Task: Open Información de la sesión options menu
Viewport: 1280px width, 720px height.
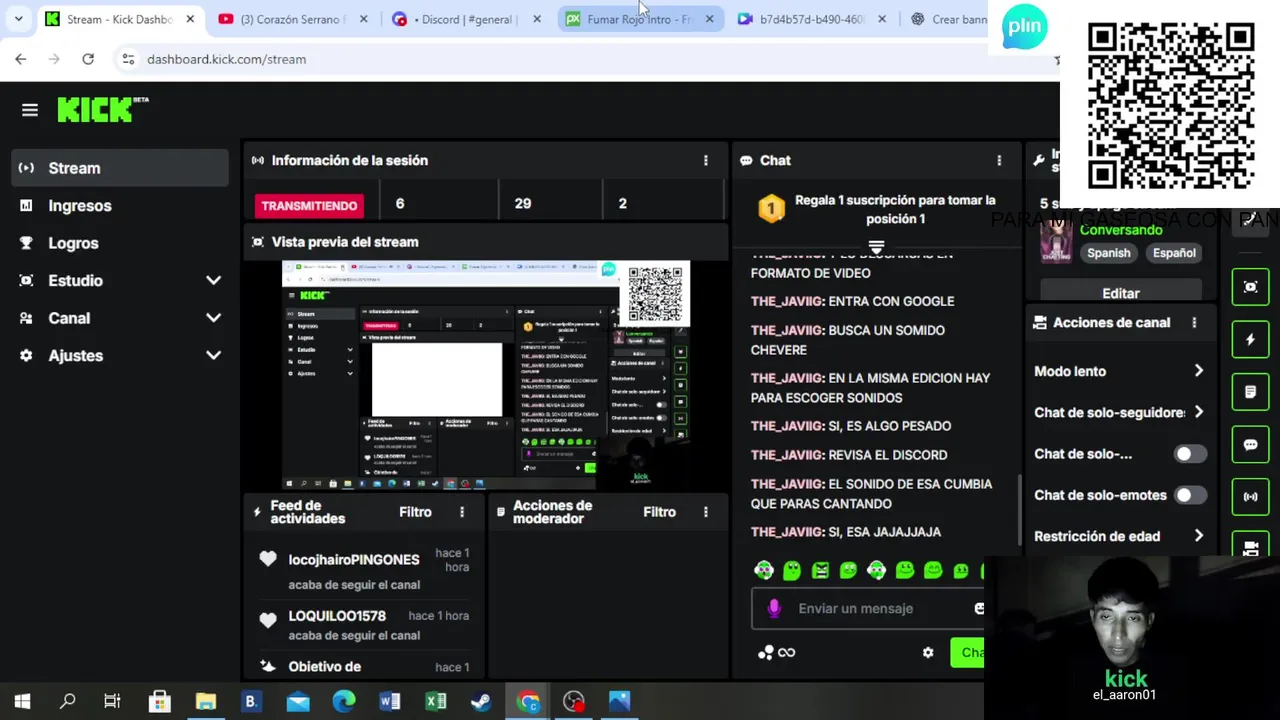Action: point(706,160)
